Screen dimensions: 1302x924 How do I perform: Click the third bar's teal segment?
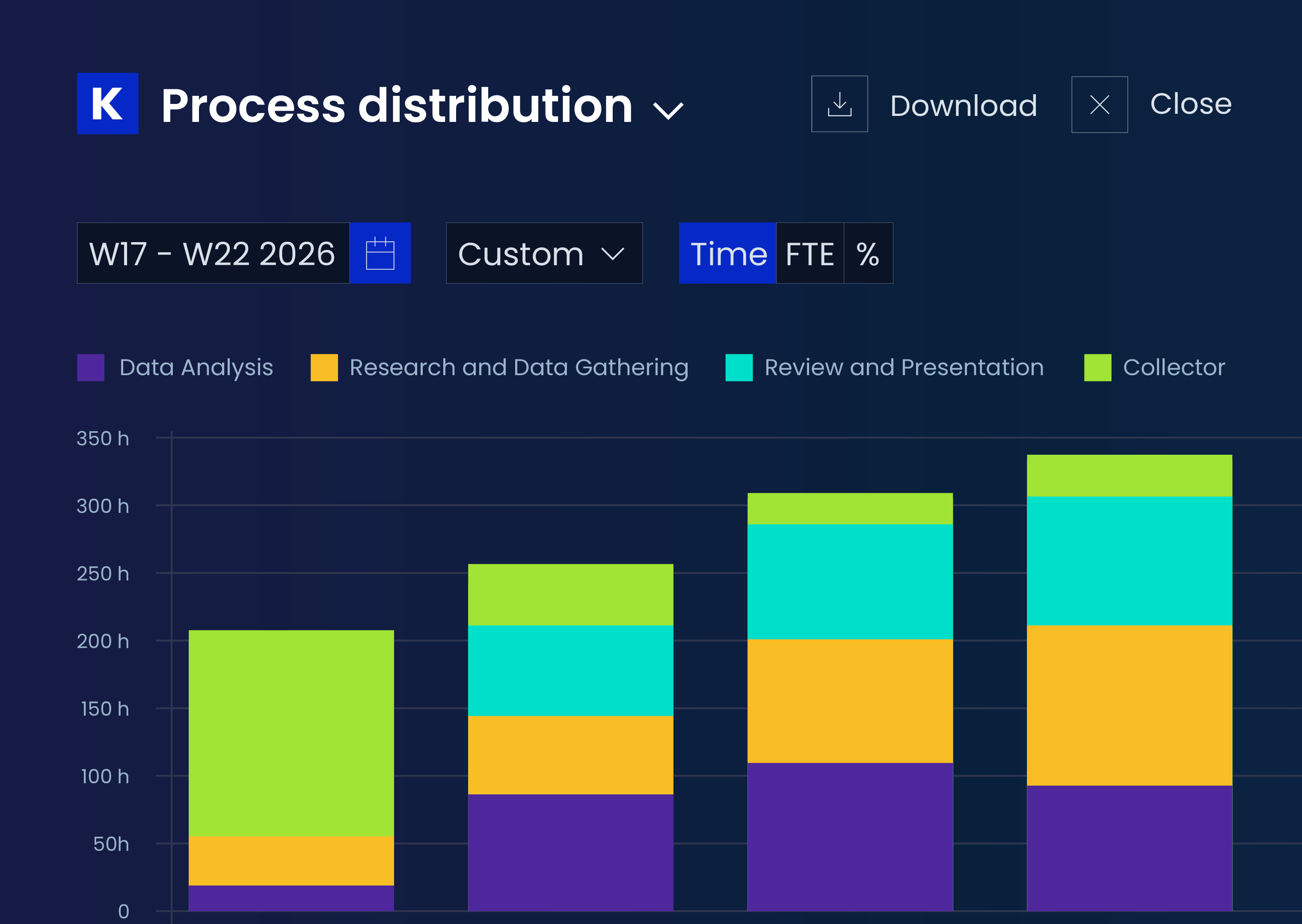pos(850,581)
